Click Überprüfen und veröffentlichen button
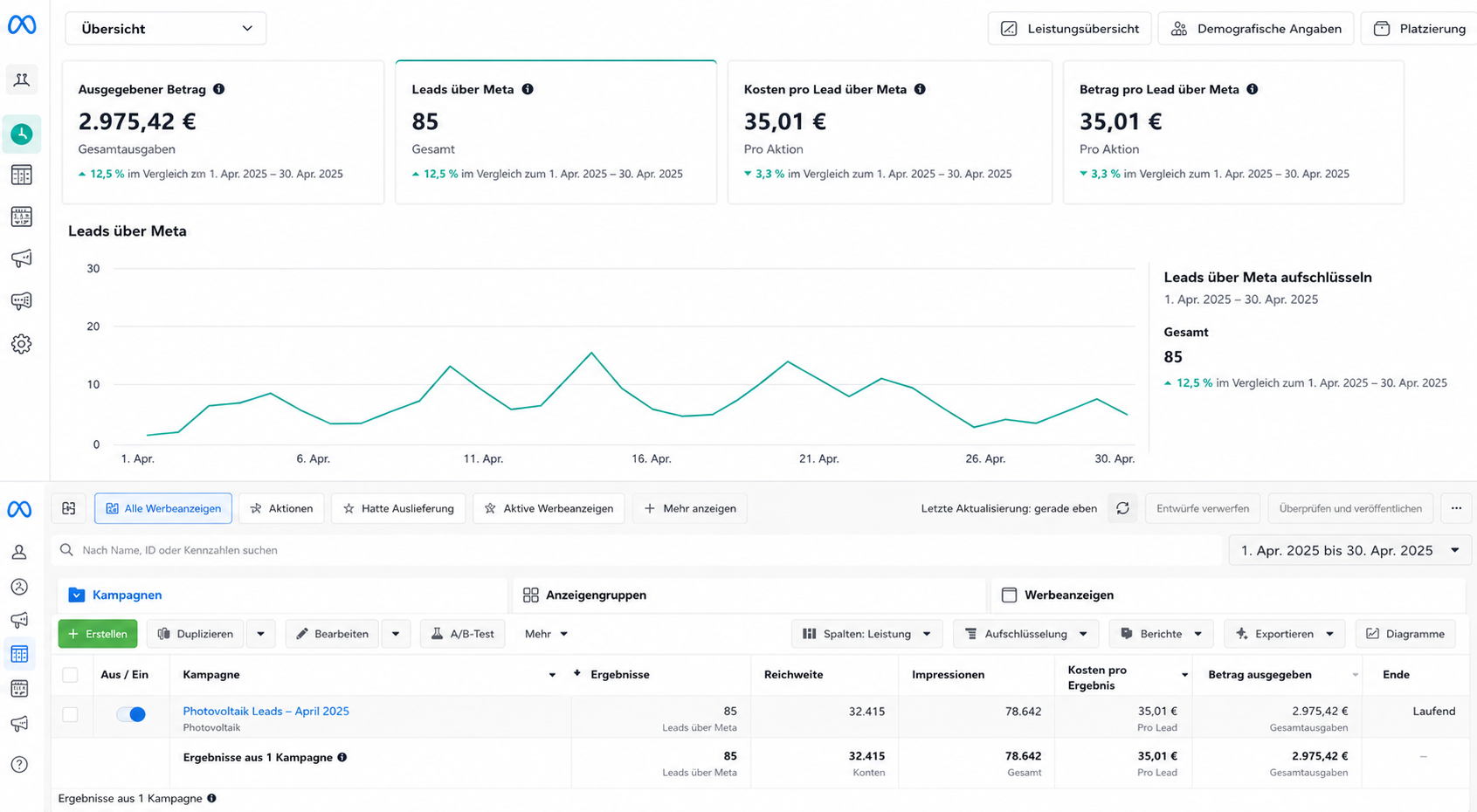The height and width of the screenshot is (812, 1477). [x=1350, y=508]
